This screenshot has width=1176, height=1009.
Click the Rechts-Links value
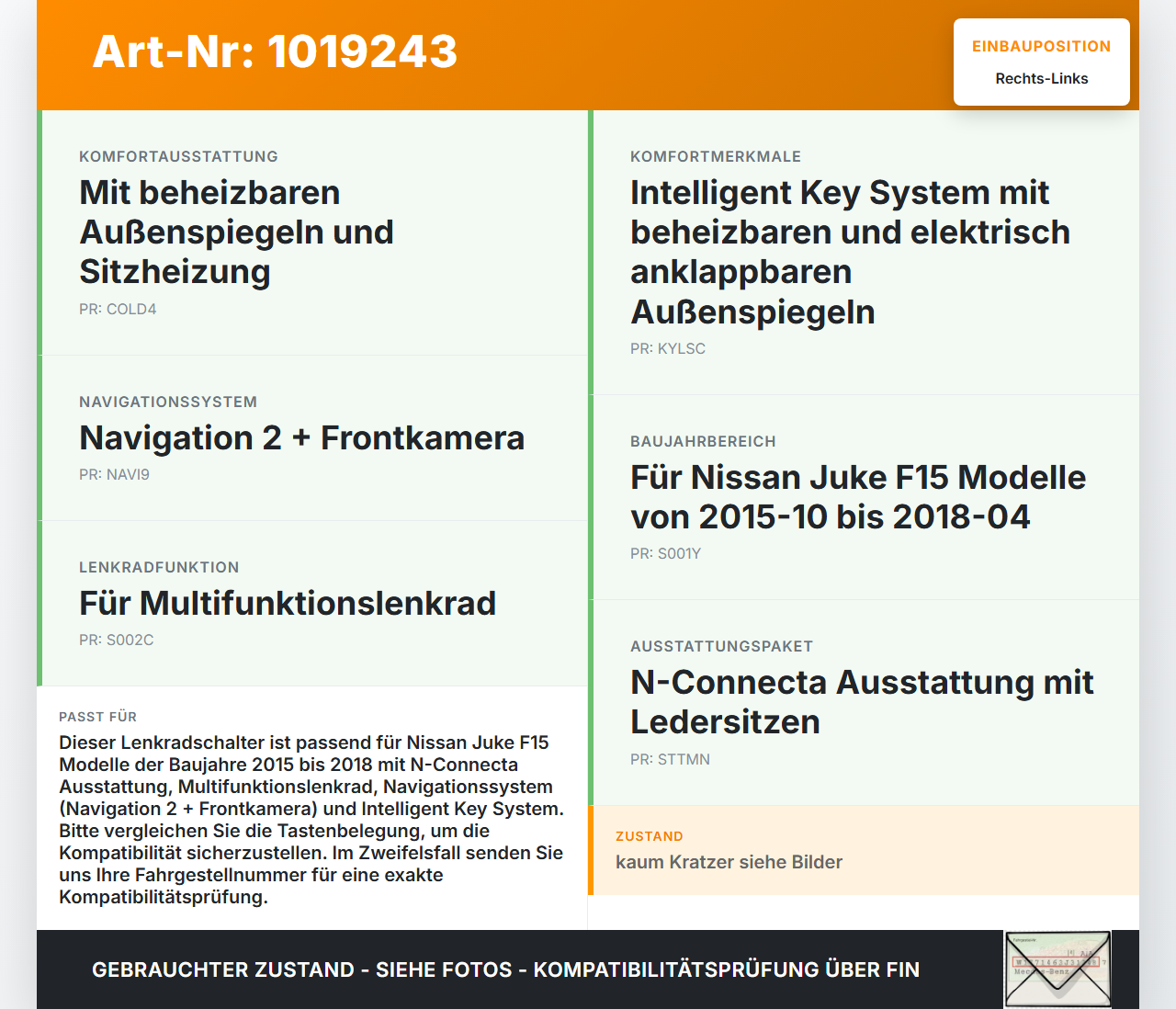click(1042, 79)
